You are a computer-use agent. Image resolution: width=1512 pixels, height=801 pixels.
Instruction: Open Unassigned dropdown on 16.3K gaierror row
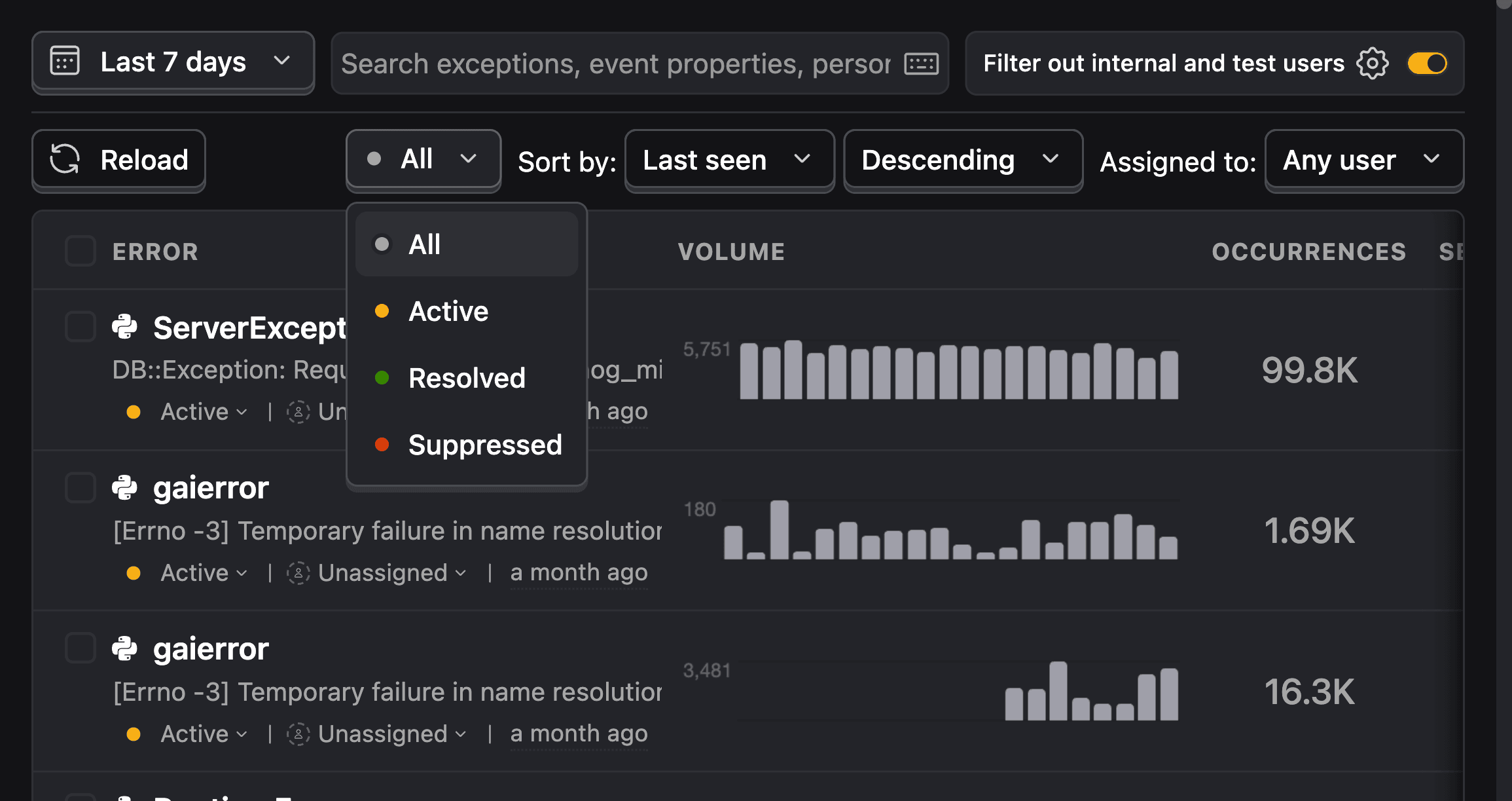pos(391,734)
